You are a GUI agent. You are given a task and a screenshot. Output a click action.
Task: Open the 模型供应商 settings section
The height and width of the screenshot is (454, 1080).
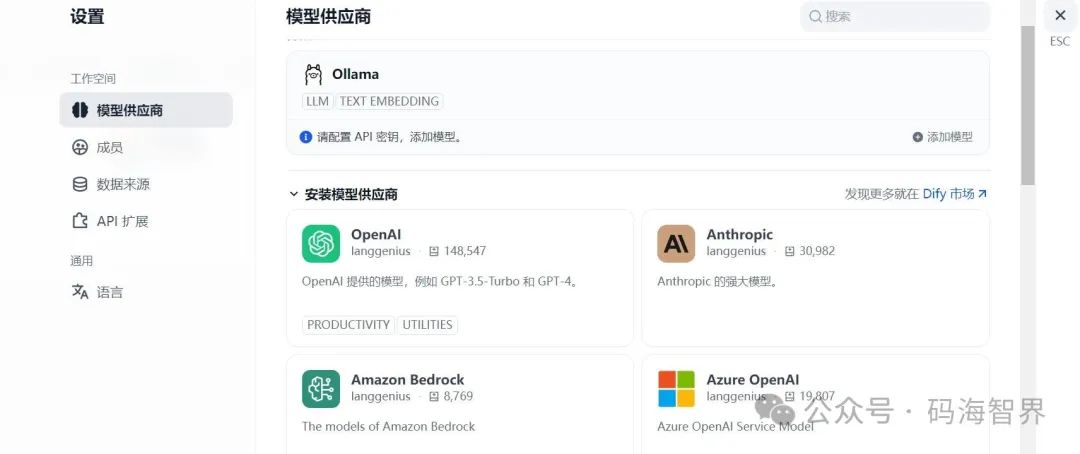(x=145, y=110)
